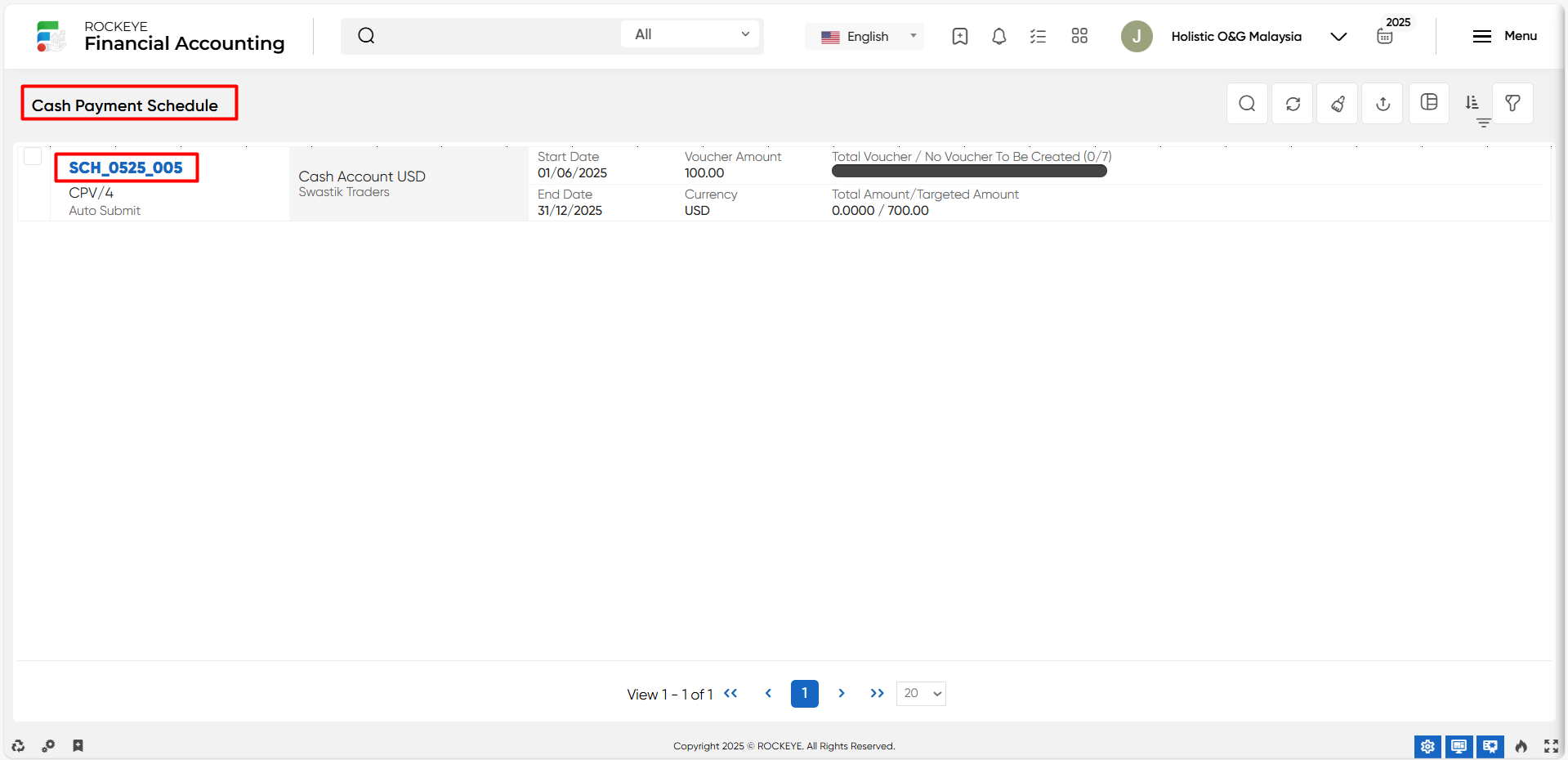Screen dimensions: 1568x760
Task: Open the hamburger Menu
Action: (1504, 36)
